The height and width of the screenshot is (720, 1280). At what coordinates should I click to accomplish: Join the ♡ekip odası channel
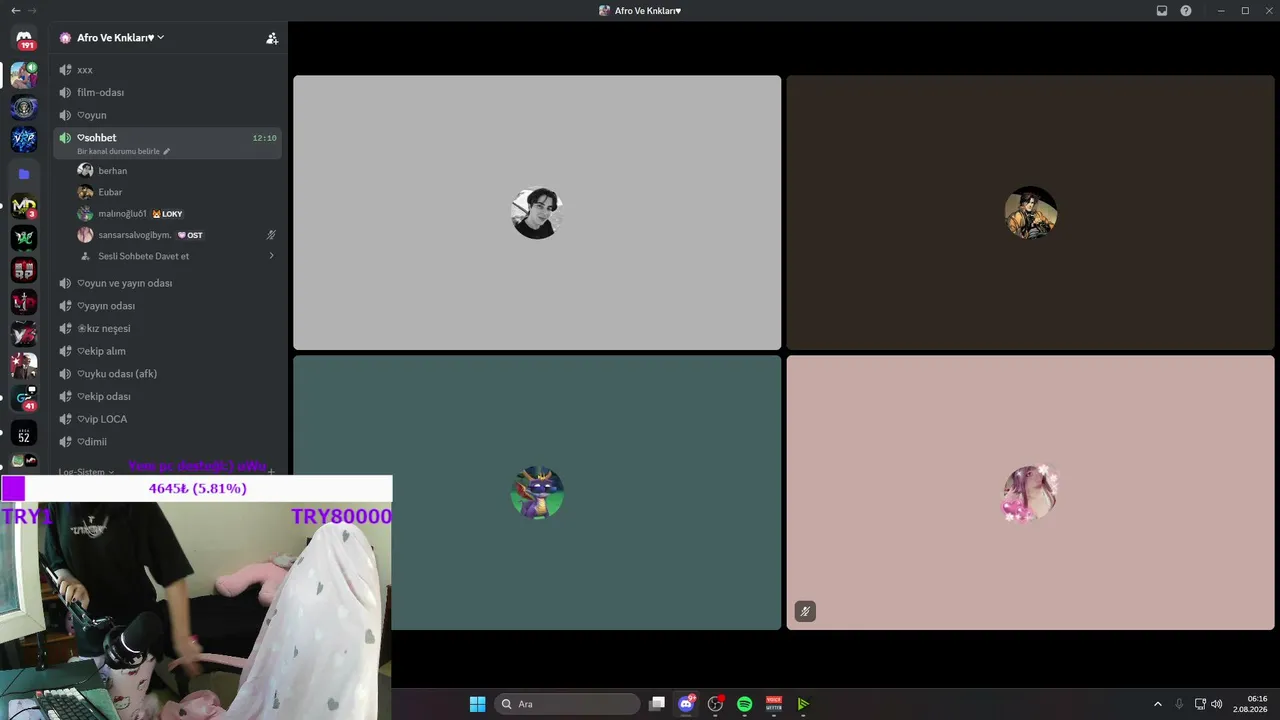coord(167,396)
